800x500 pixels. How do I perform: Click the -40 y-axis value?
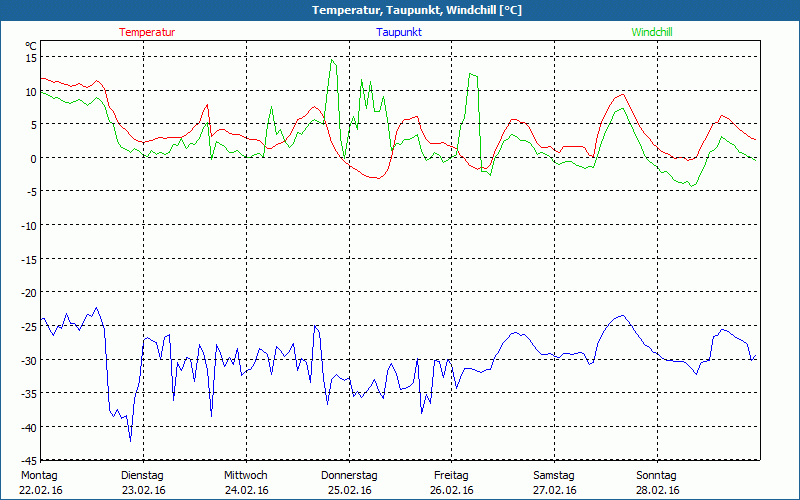point(29,429)
